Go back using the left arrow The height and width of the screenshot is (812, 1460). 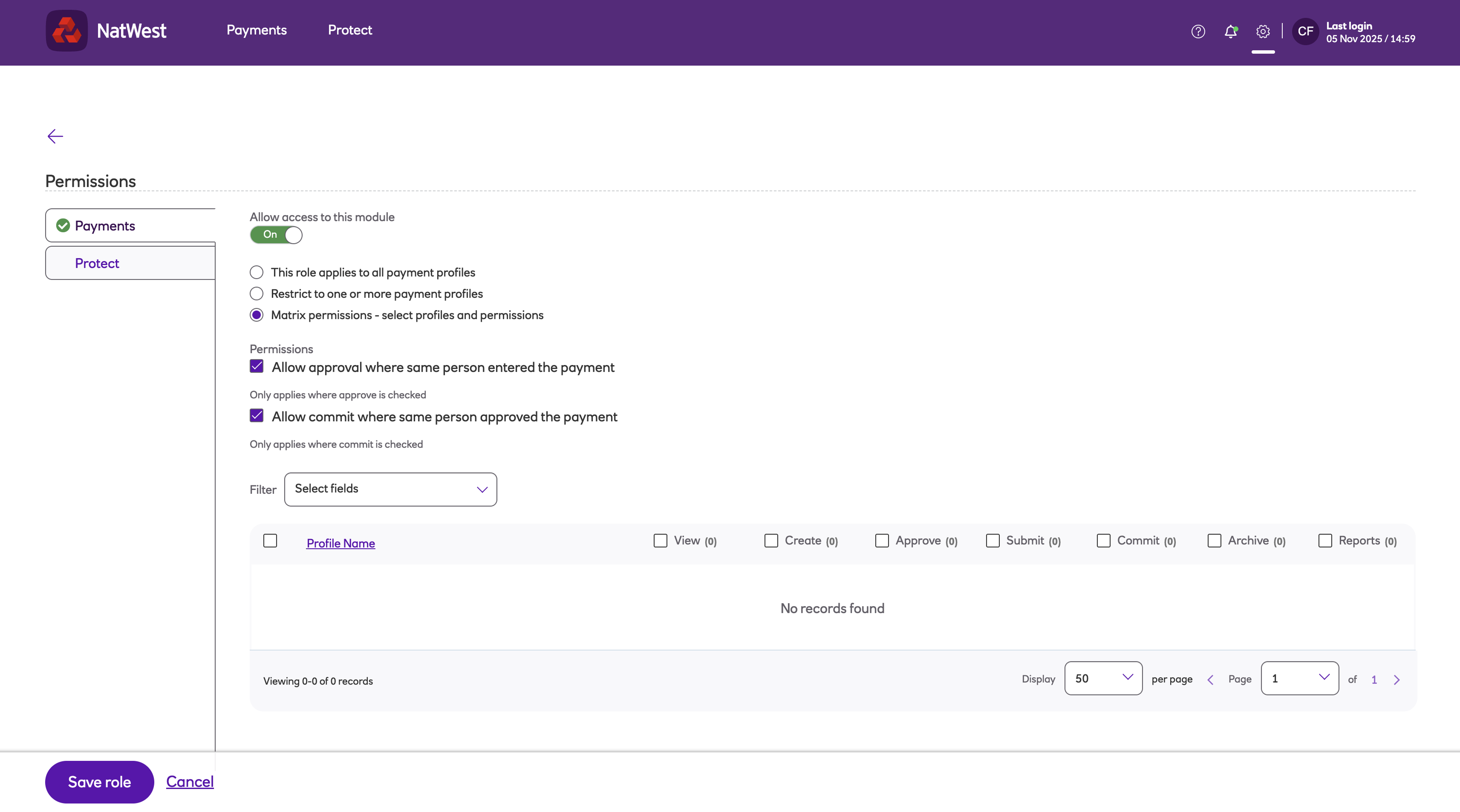55,136
